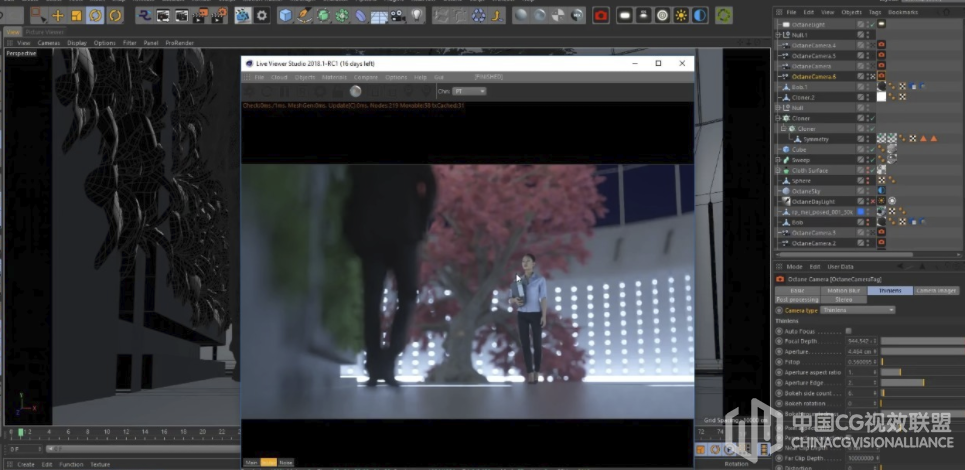Create Octane daylight sun icon
Viewport: 965px width, 470px height.
681,15
